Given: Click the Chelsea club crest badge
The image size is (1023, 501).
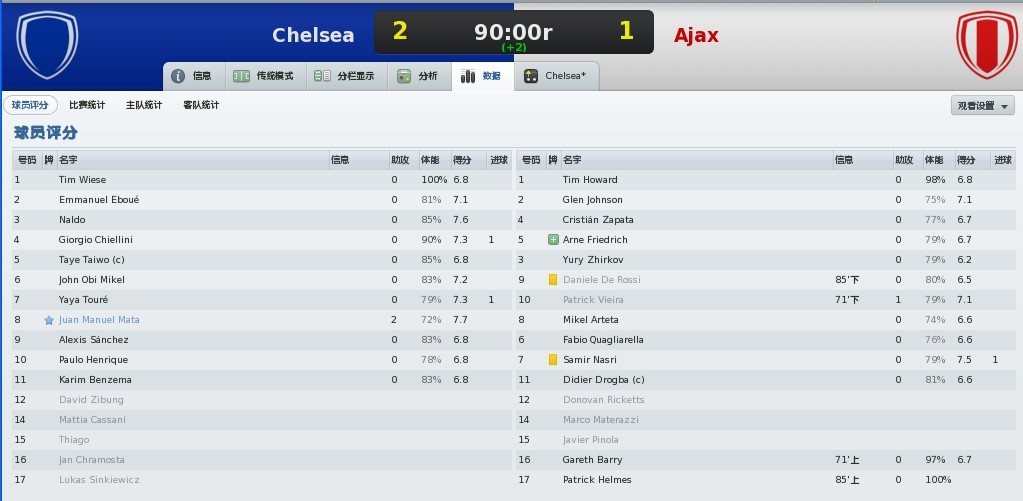Looking at the screenshot, I should point(47,44).
